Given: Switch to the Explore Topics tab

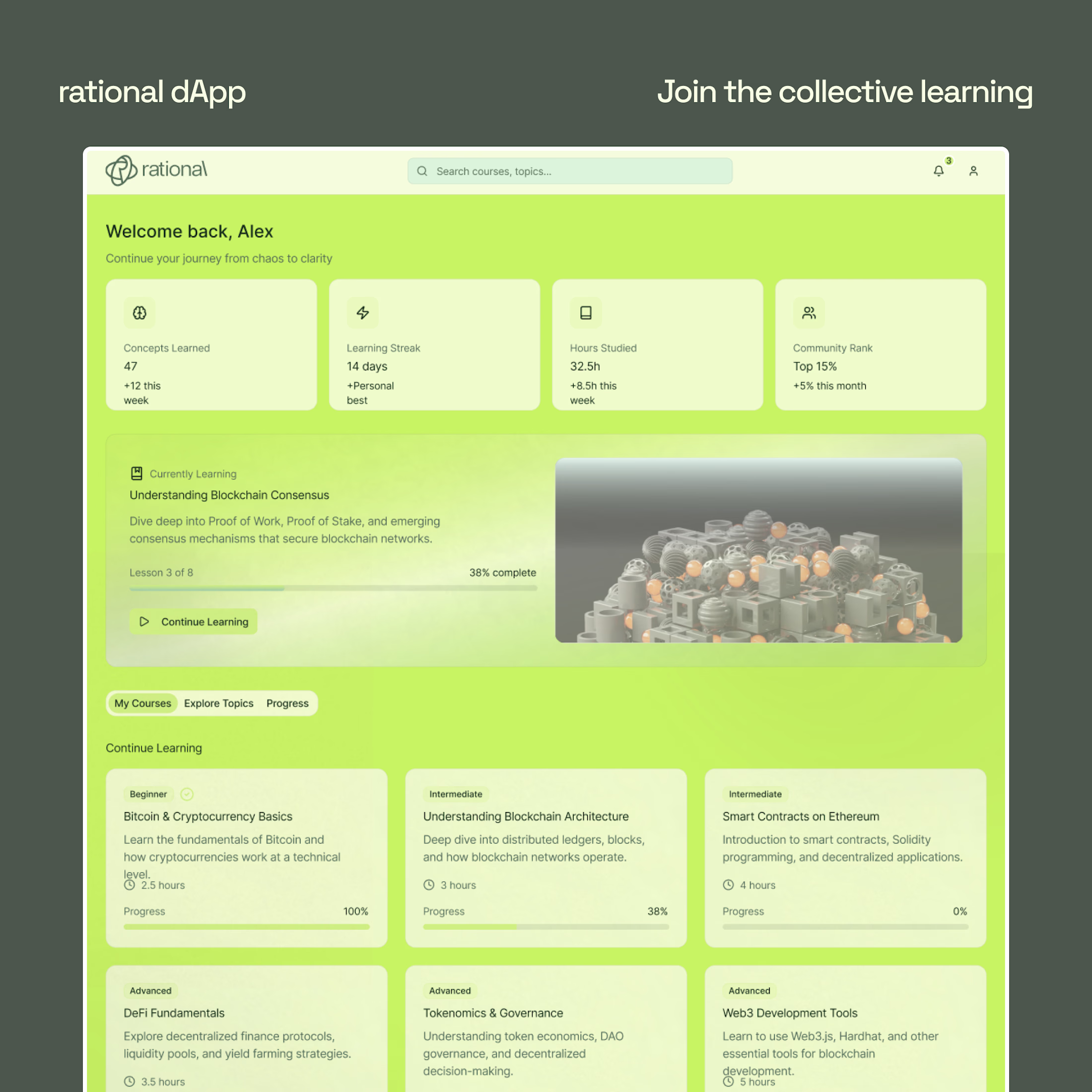Looking at the screenshot, I should tap(218, 703).
